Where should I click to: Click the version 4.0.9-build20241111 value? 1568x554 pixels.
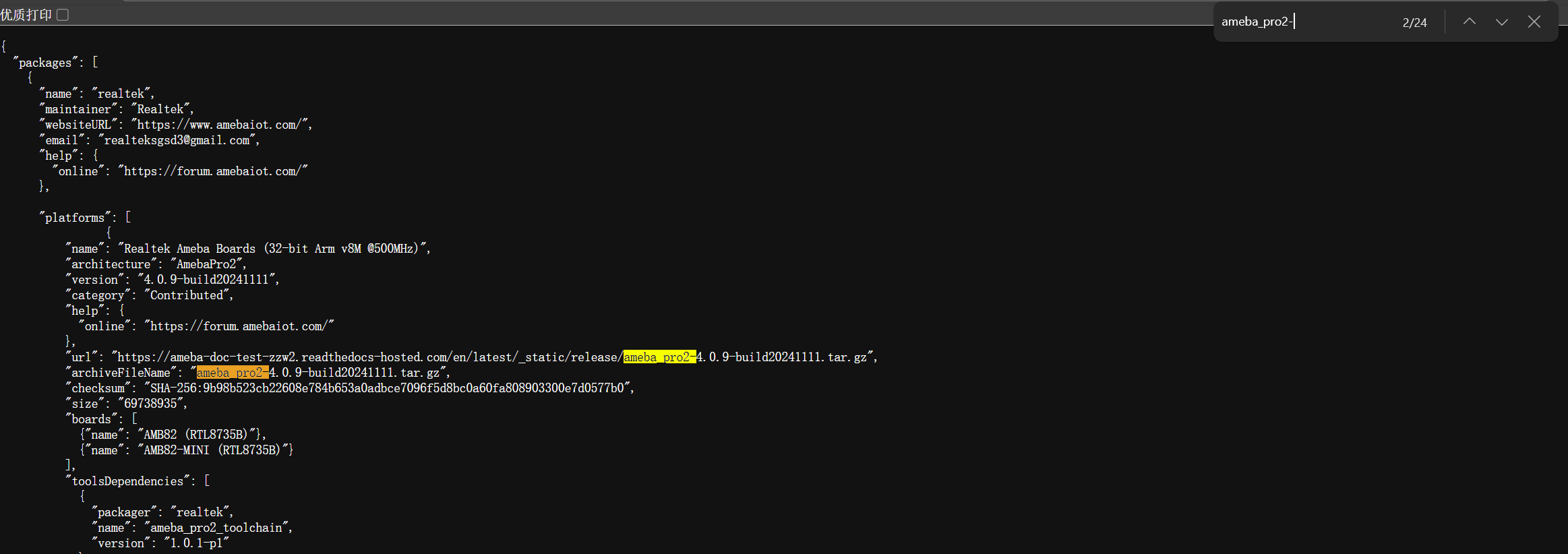tap(206, 280)
